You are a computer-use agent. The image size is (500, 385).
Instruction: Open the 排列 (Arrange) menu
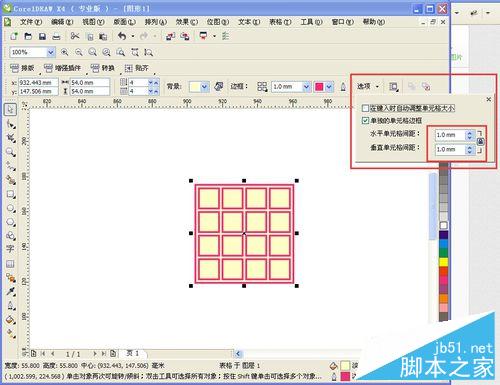156,22
